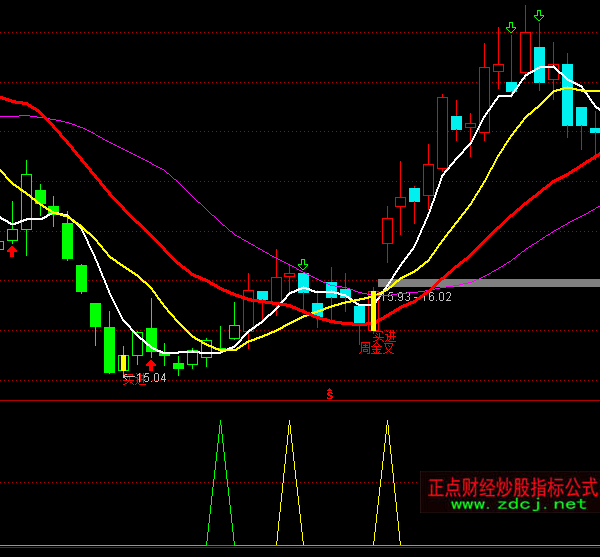600x557 pixels.
Task: Click the rightmost green down arrow at chart top
Action: click(539, 15)
